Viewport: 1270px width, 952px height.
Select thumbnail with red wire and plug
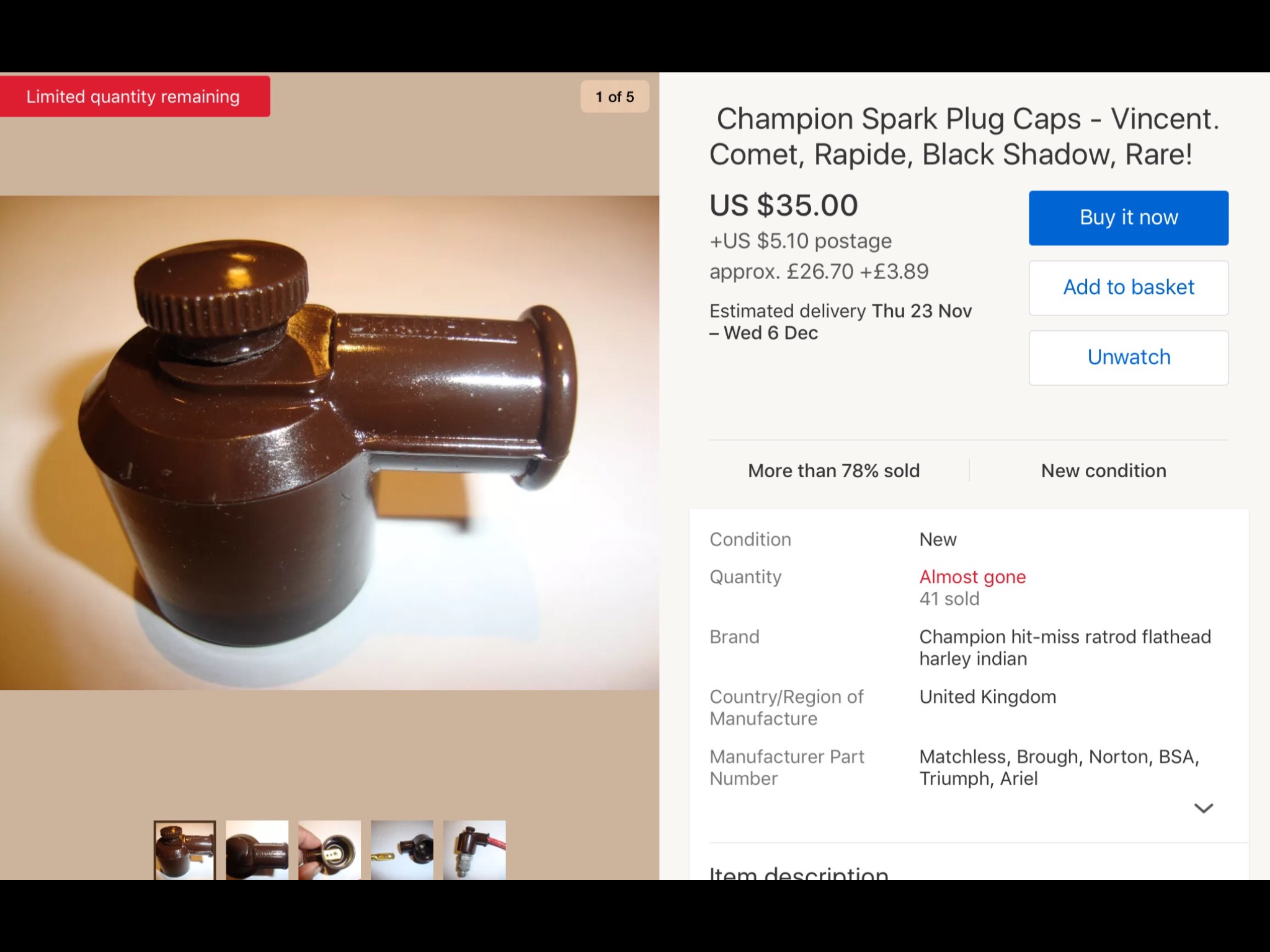pyautogui.click(x=474, y=850)
